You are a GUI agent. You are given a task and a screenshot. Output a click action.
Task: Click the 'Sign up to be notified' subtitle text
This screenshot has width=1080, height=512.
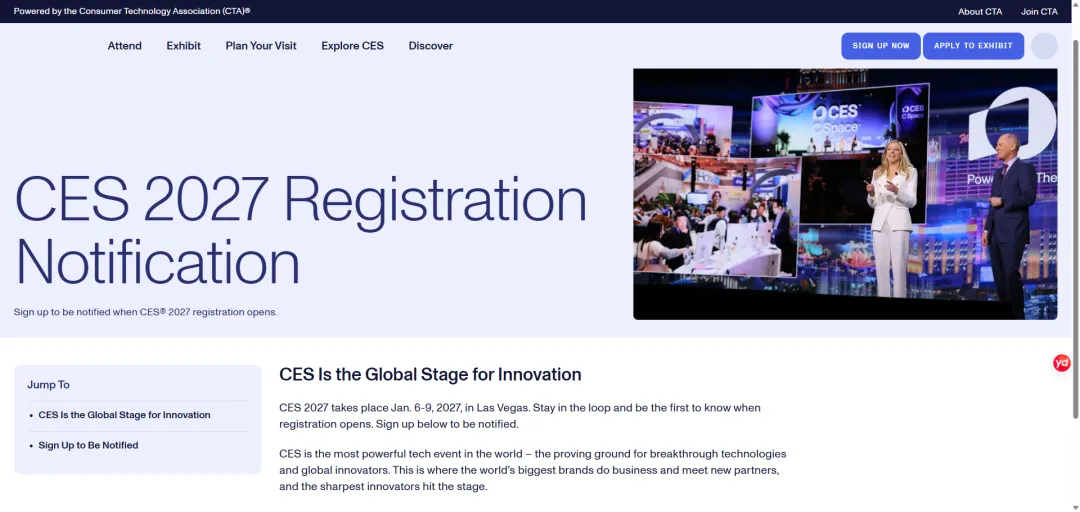[145, 312]
